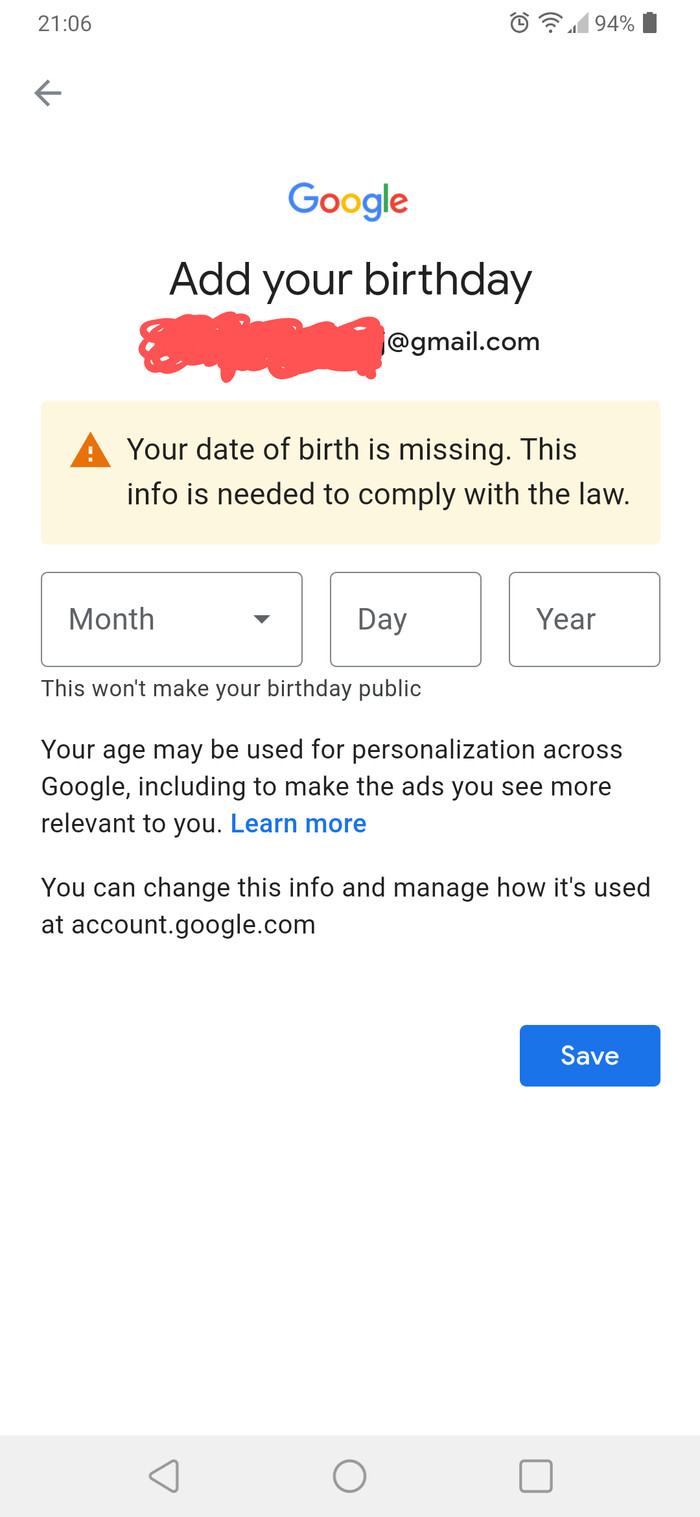Viewport: 700px width, 1517px height.
Task: Tap the recent apps square navigation button
Action: pyautogui.click(x=535, y=1475)
